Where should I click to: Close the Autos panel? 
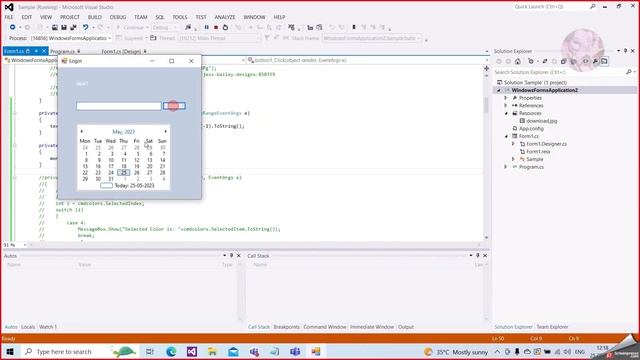[x=239, y=256]
